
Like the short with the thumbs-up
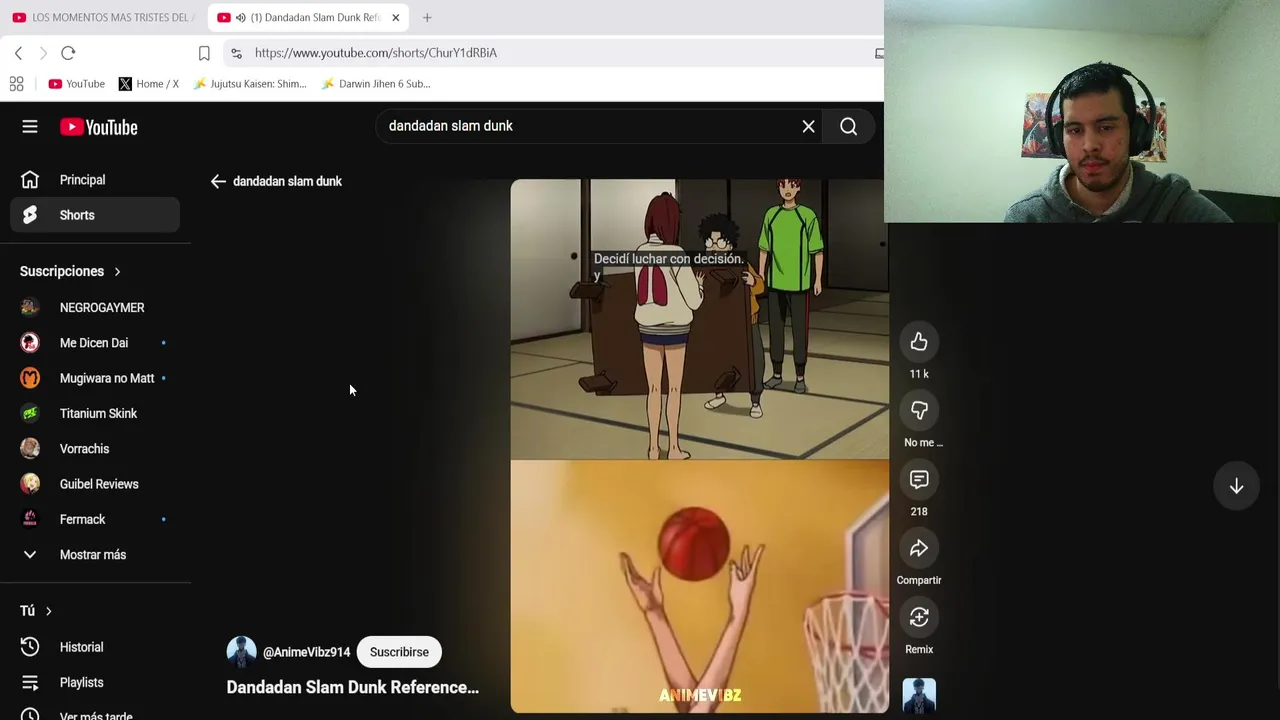click(x=919, y=342)
